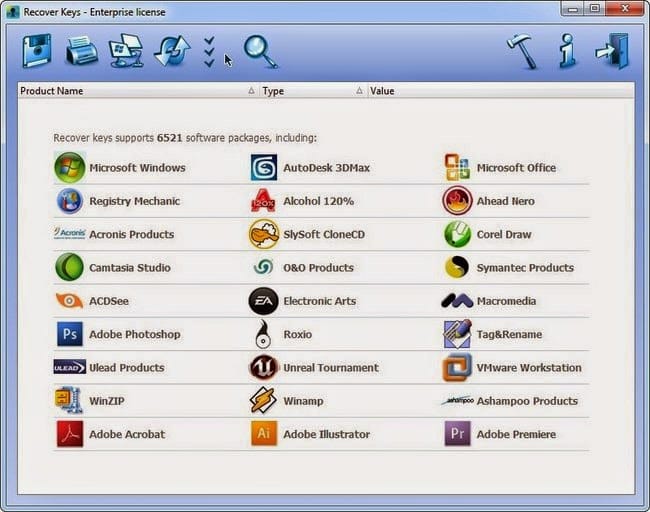Click the Adobe Illustrator Ai icon
The image size is (650, 512).
point(264,434)
